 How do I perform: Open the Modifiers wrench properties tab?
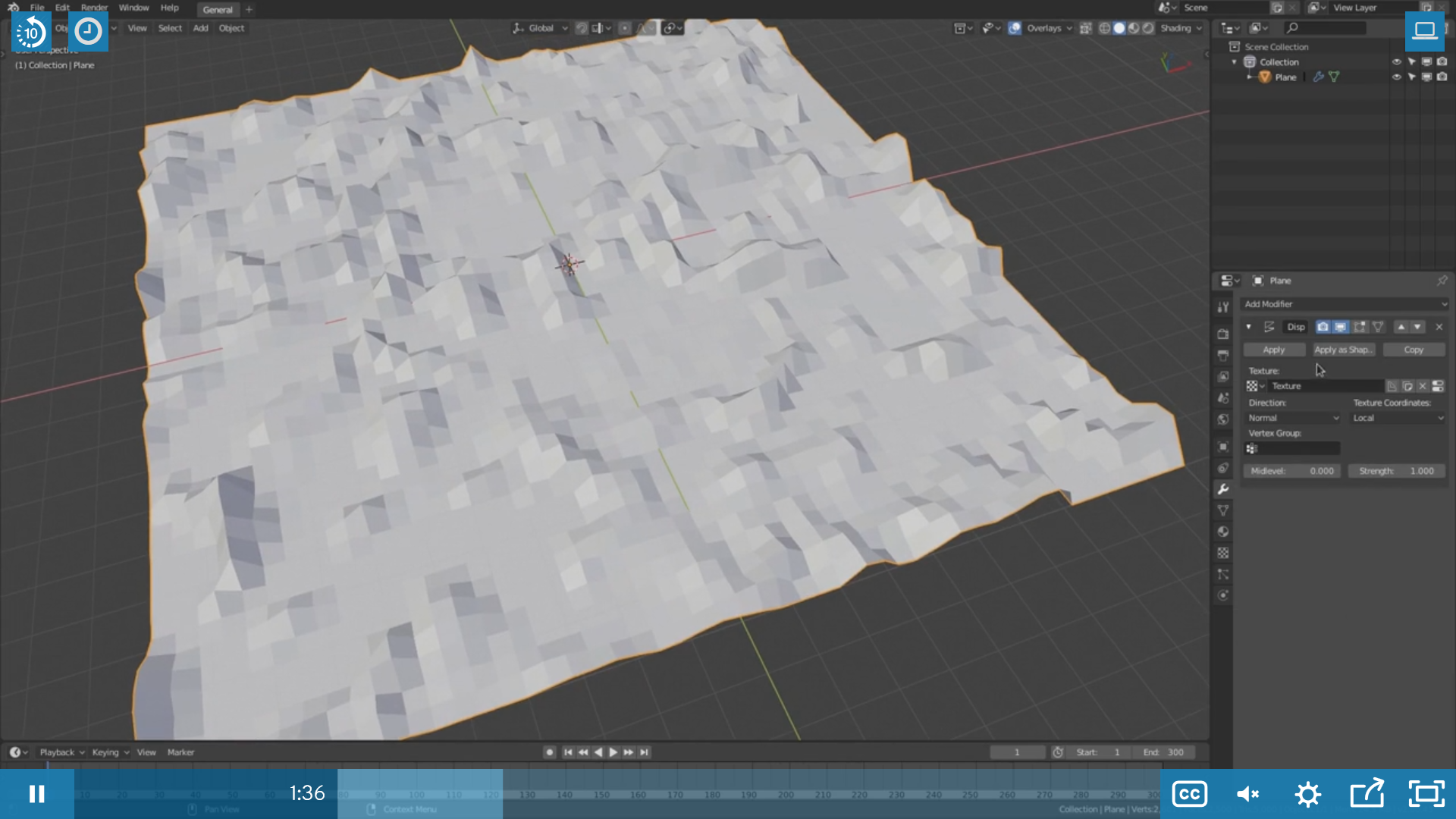point(1222,489)
